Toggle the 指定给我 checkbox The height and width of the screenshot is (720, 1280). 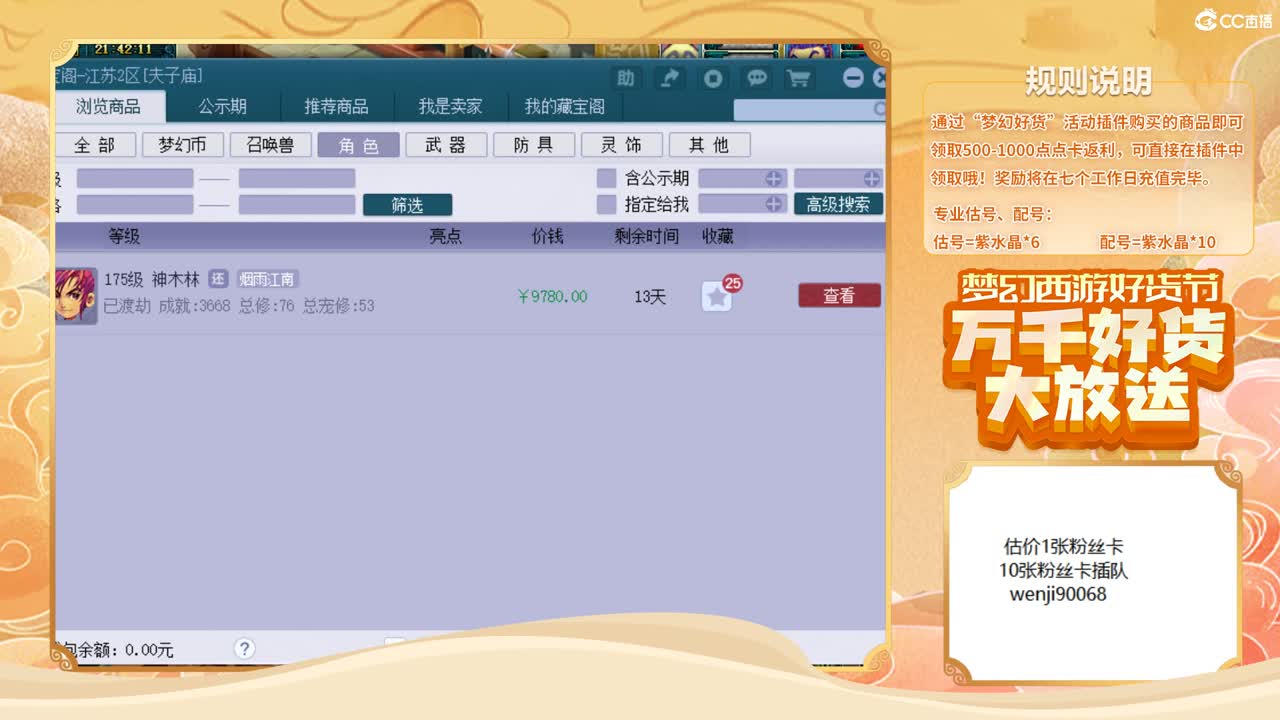[x=606, y=204]
